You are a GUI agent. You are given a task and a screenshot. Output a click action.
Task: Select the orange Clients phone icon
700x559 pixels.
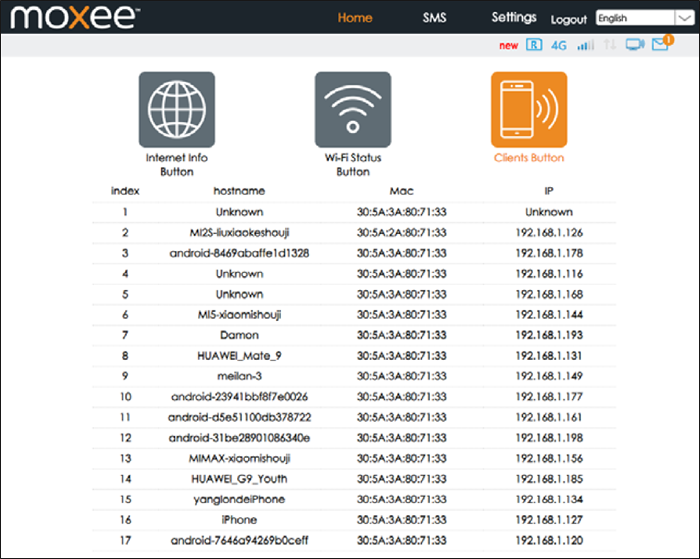click(529, 109)
